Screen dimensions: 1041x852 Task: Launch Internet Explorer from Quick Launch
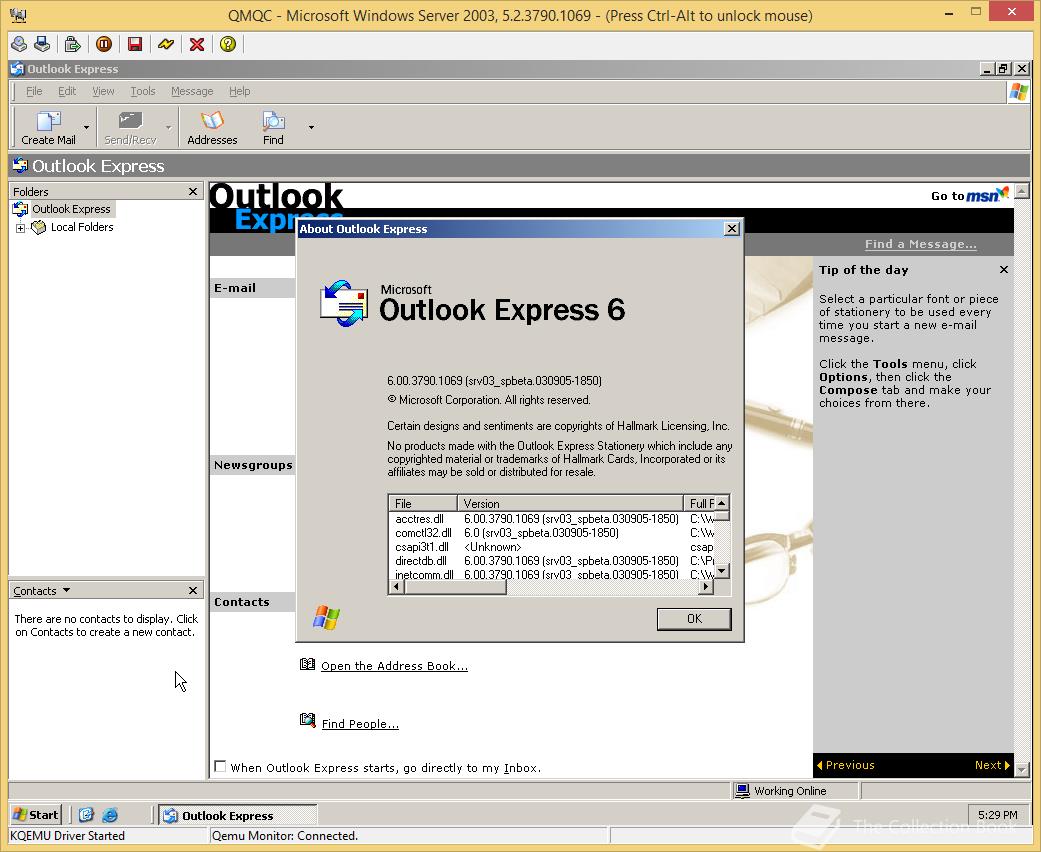click(110, 815)
